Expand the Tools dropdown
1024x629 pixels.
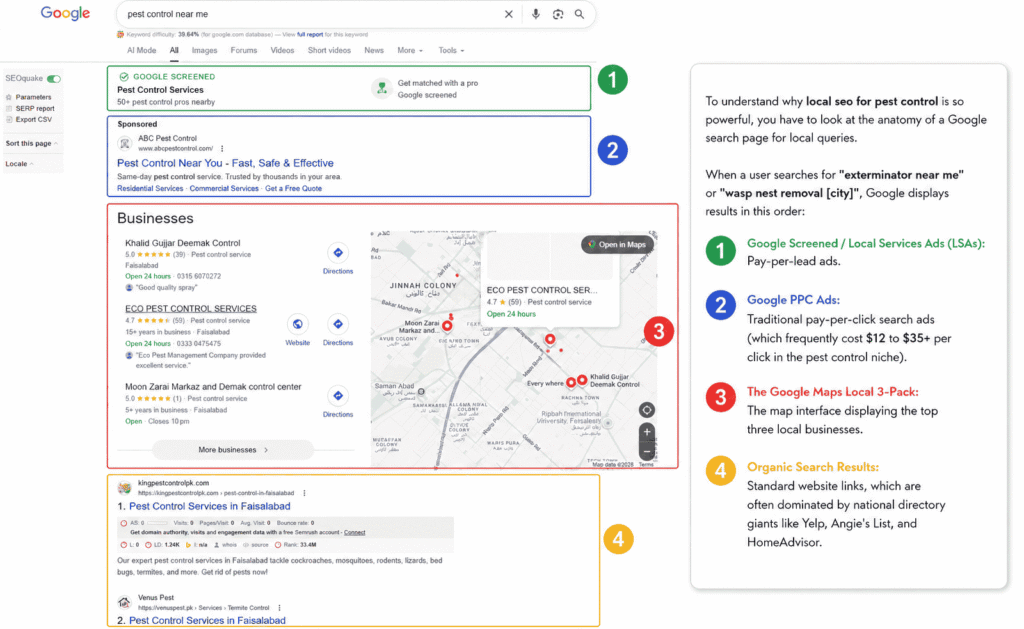click(x=451, y=50)
